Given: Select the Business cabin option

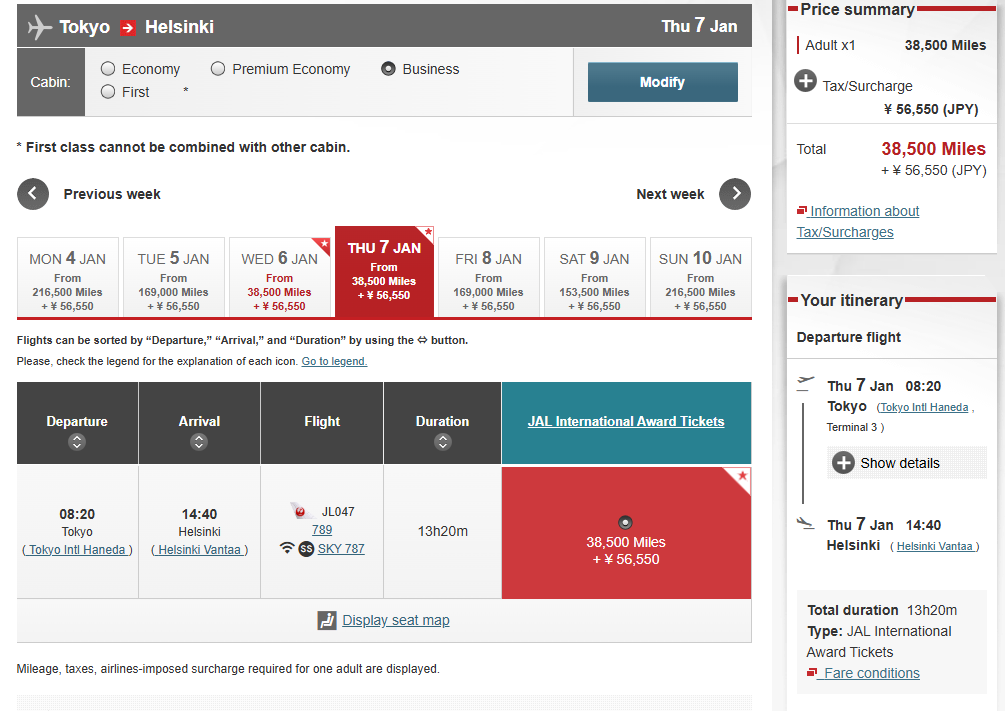Looking at the screenshot, I should click(x=388, y=69).
